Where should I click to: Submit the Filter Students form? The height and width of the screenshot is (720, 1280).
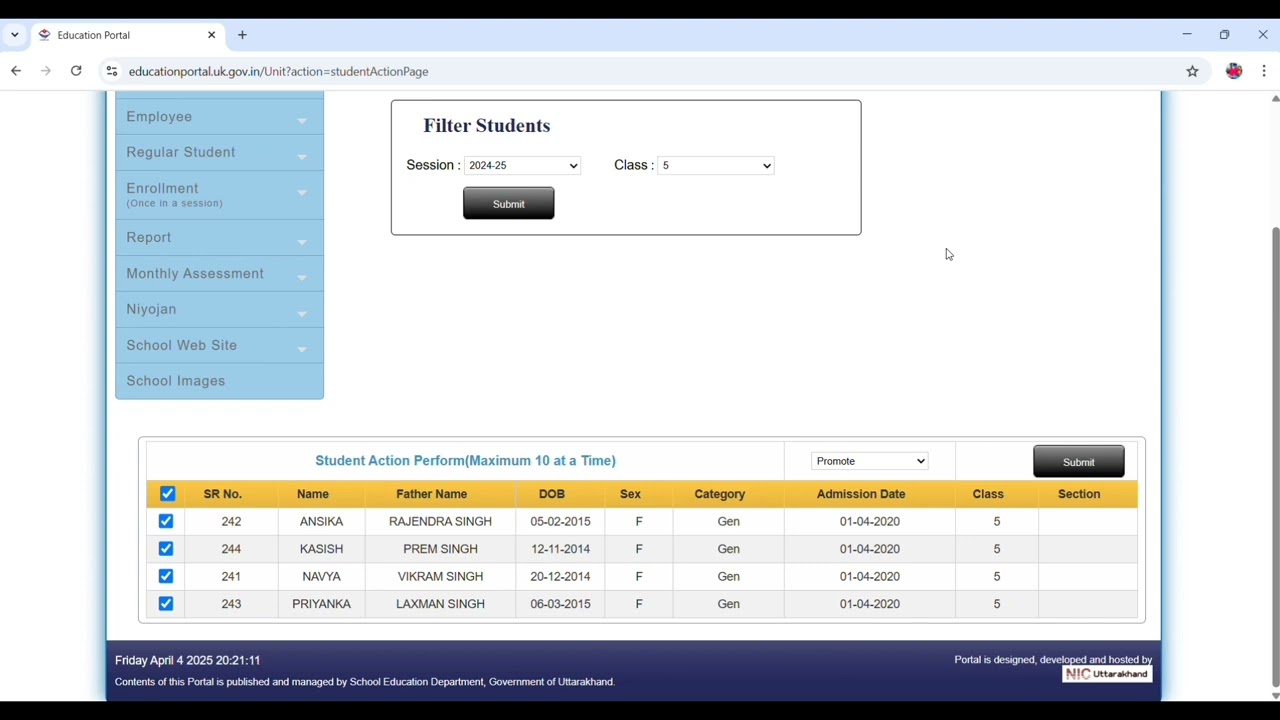[x=508, y=204]
